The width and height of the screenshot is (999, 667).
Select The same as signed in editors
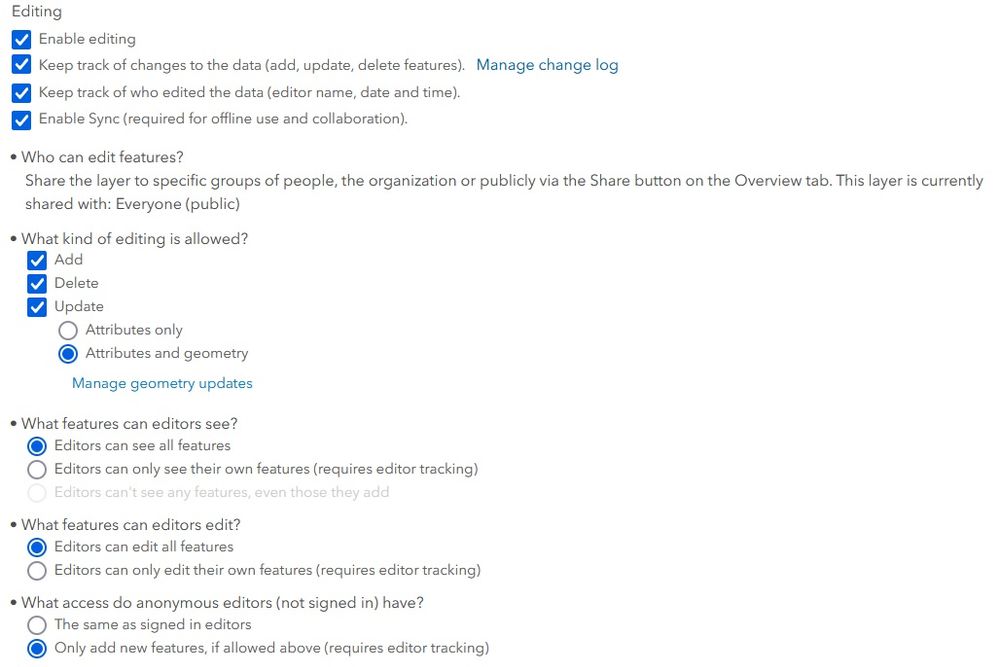pos(37,625)
